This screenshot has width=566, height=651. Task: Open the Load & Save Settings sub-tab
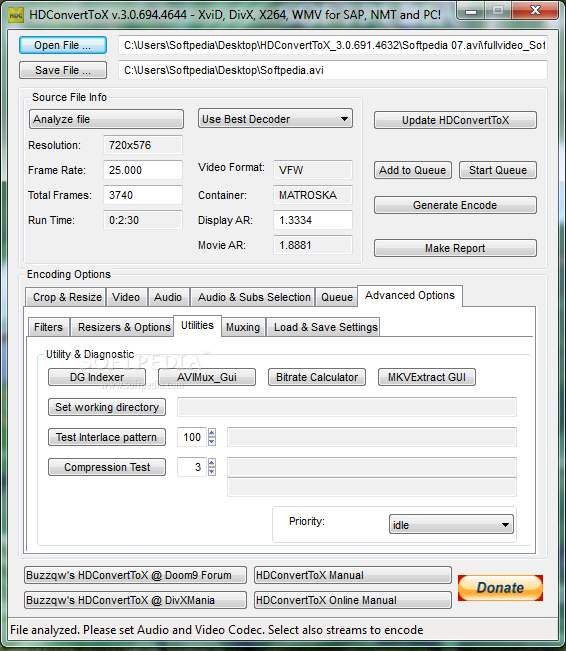click(323, 327)
